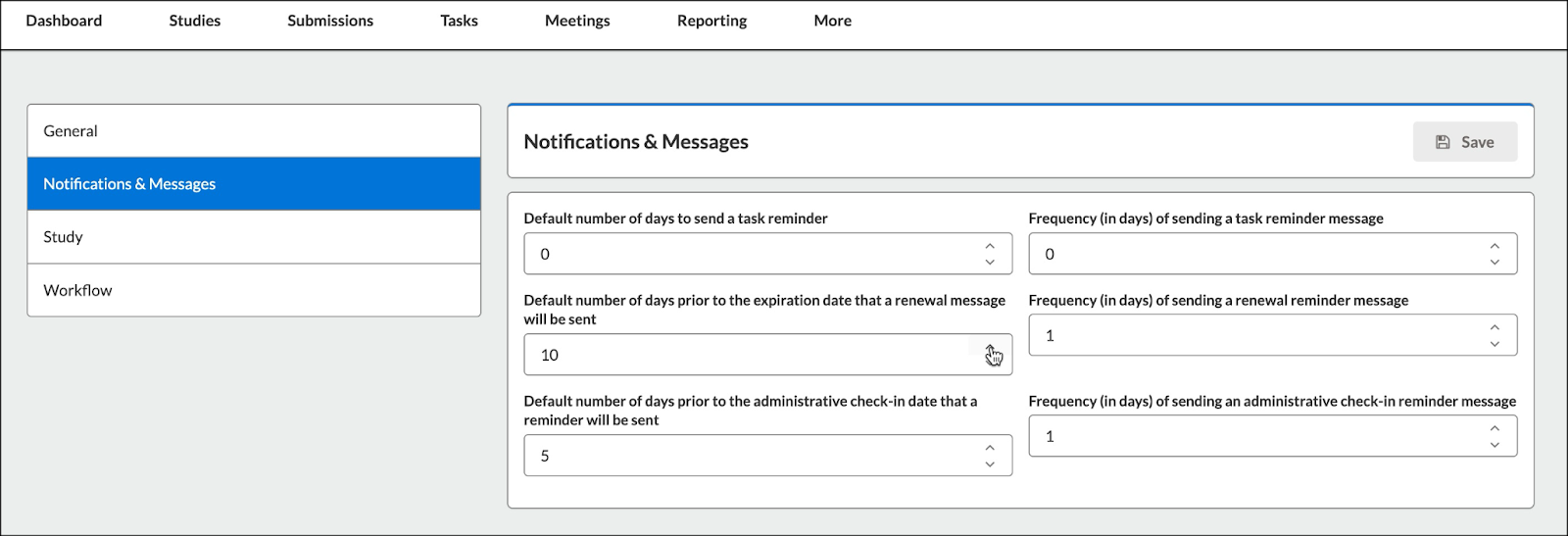The height and width of the screenshot is (536, 1568).
Task: Increment default task reminder days value
Action: tap(990, 247)
